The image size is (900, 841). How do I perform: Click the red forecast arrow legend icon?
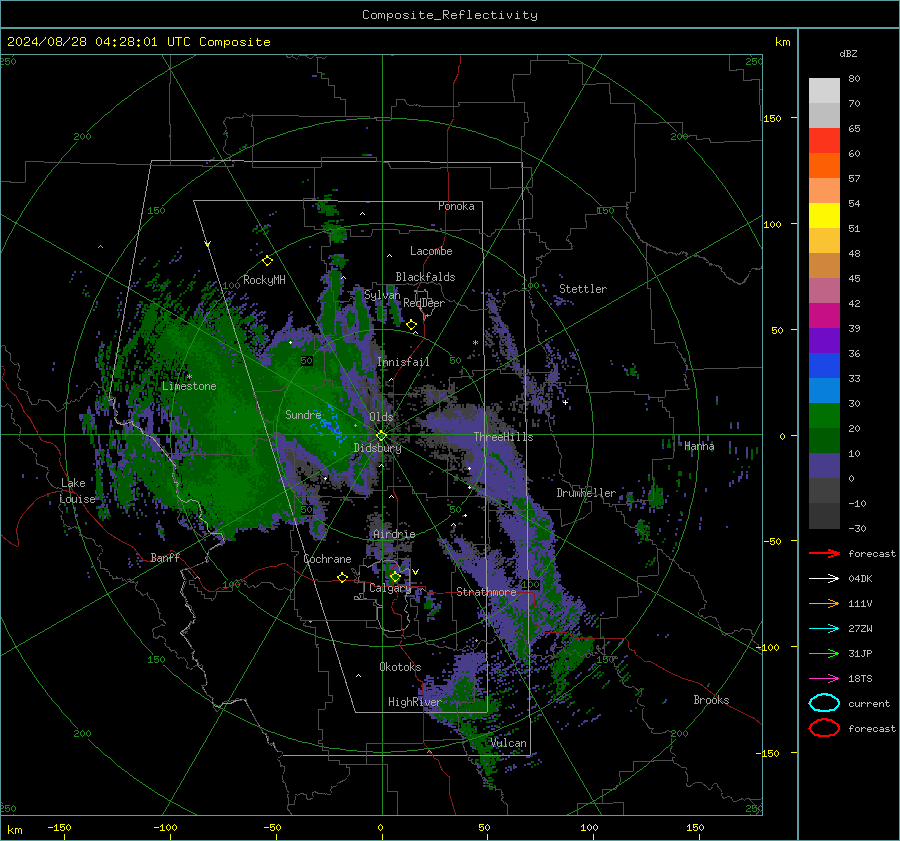[x=824, y=553]
